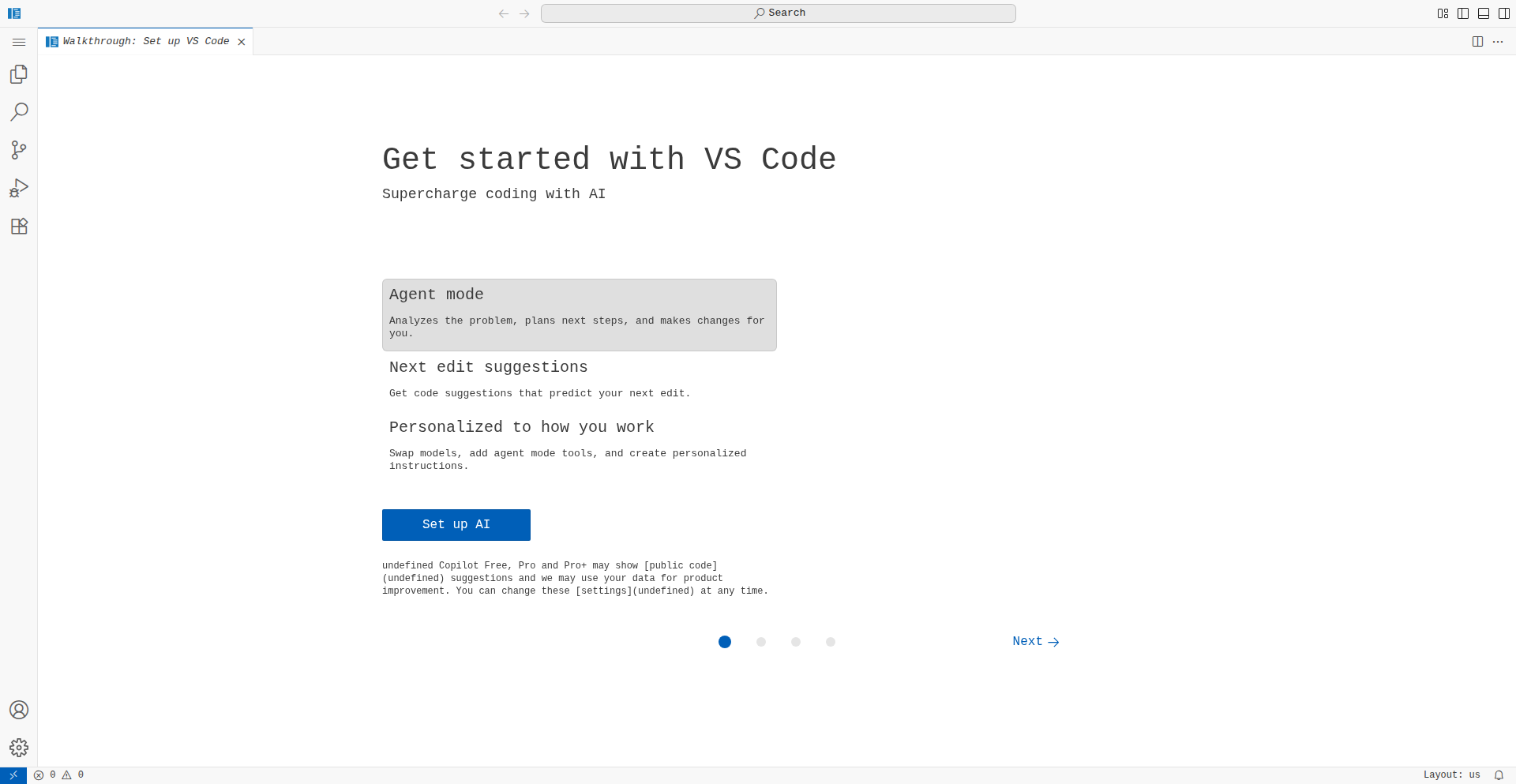Click the Set up AI button

tap(456, 525)
